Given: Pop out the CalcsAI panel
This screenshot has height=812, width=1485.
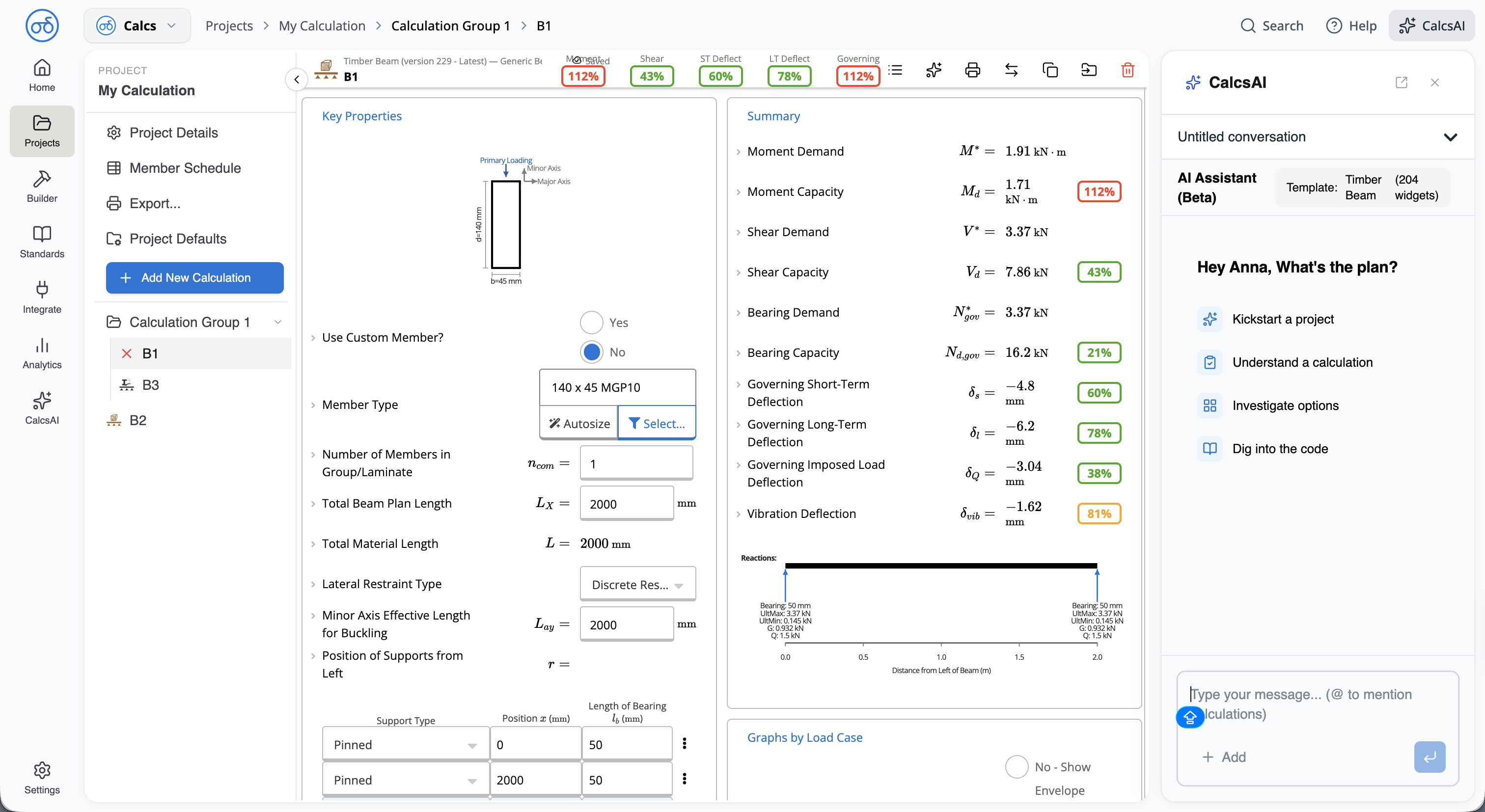Looking at the screenshot, I should [1402, 82].
